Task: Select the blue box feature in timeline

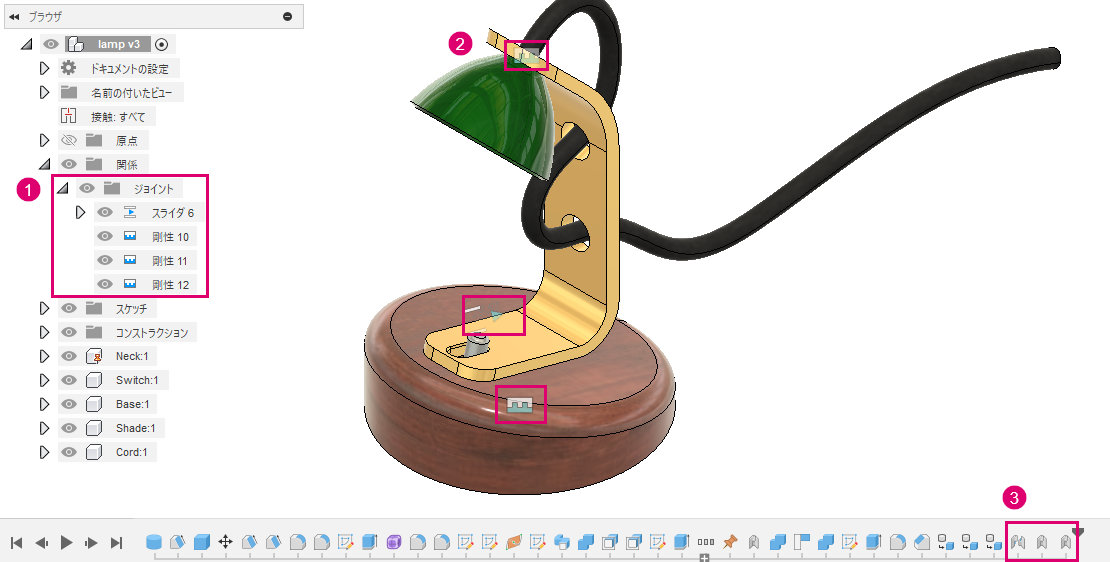Action: click(x=202, y=542)
